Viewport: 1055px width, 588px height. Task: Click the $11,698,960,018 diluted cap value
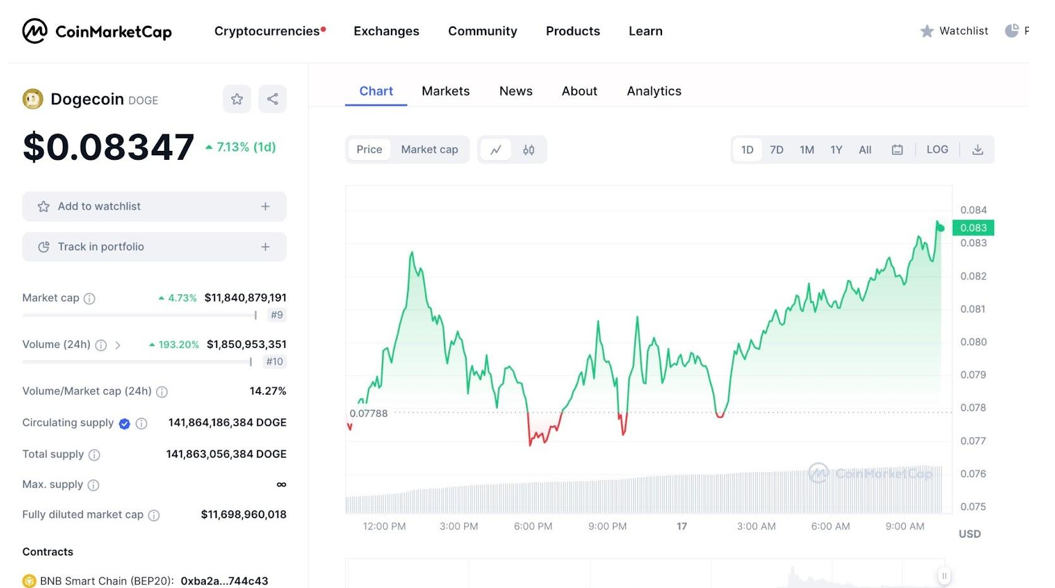coord(244,515)
